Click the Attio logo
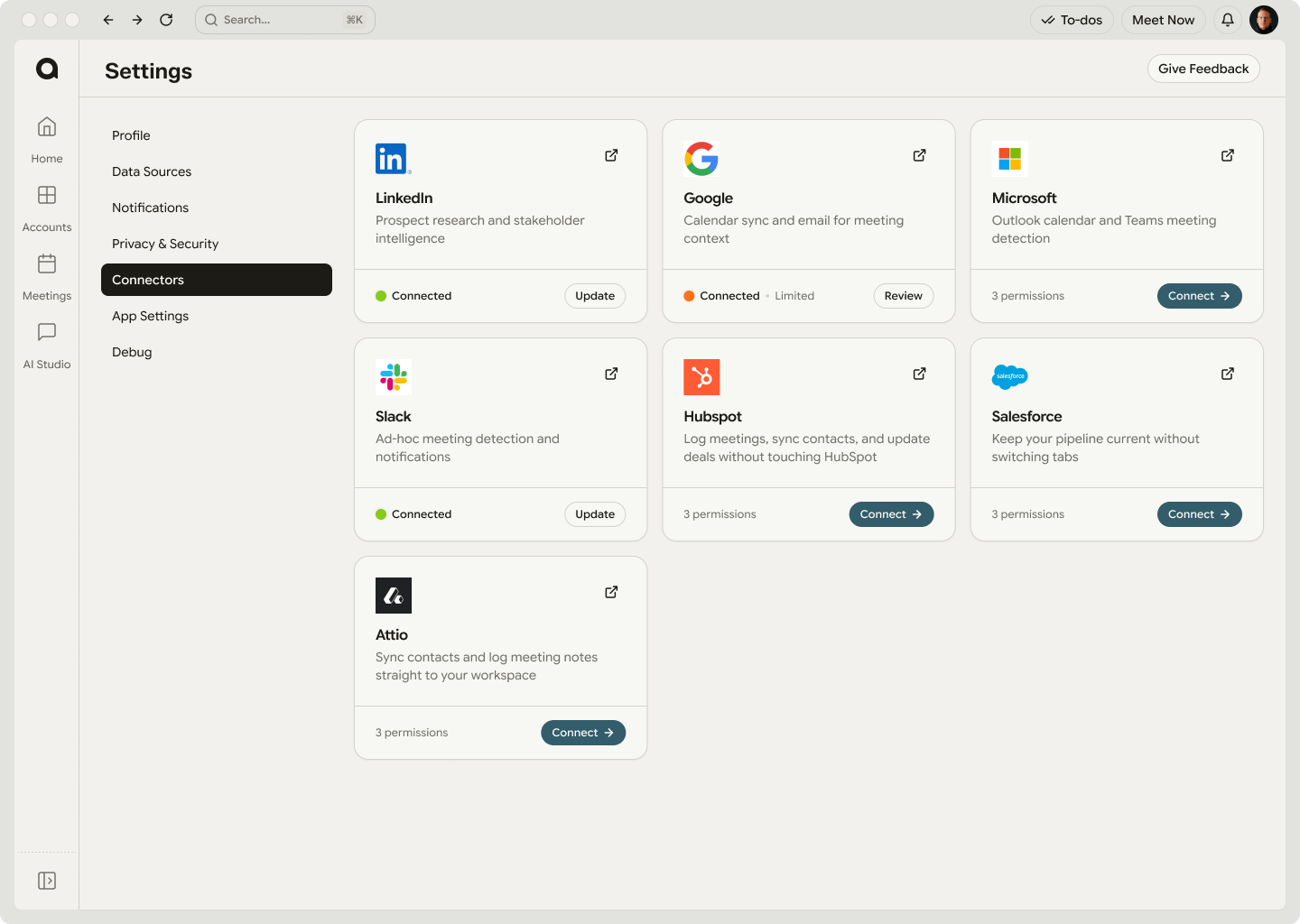 coord(394,596)
